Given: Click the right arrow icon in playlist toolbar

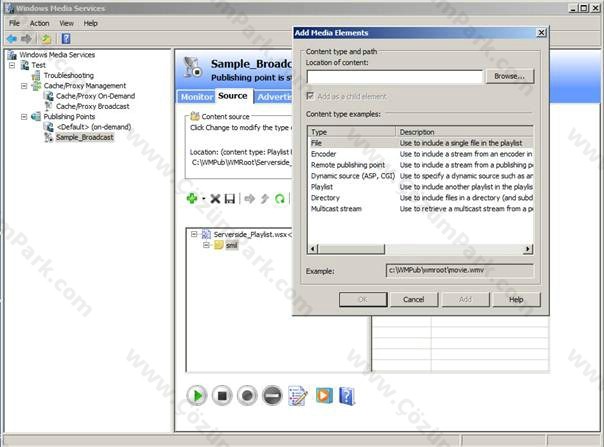Looking at the screenshot, I should click(250, 199).
